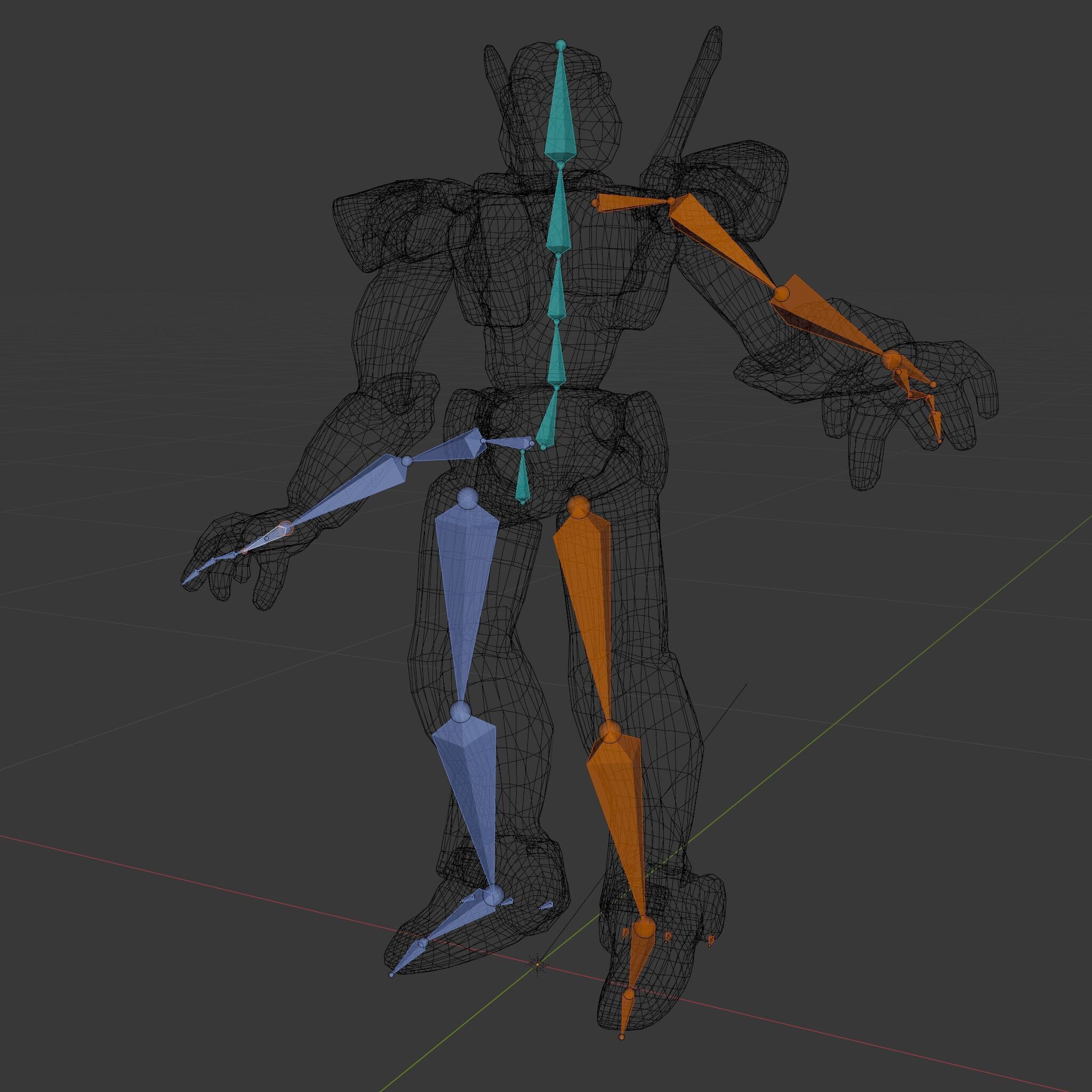Screen dimensions: 1092x1092
Task: Click the orange elbow joint sphere
Action: coord(782,294)
